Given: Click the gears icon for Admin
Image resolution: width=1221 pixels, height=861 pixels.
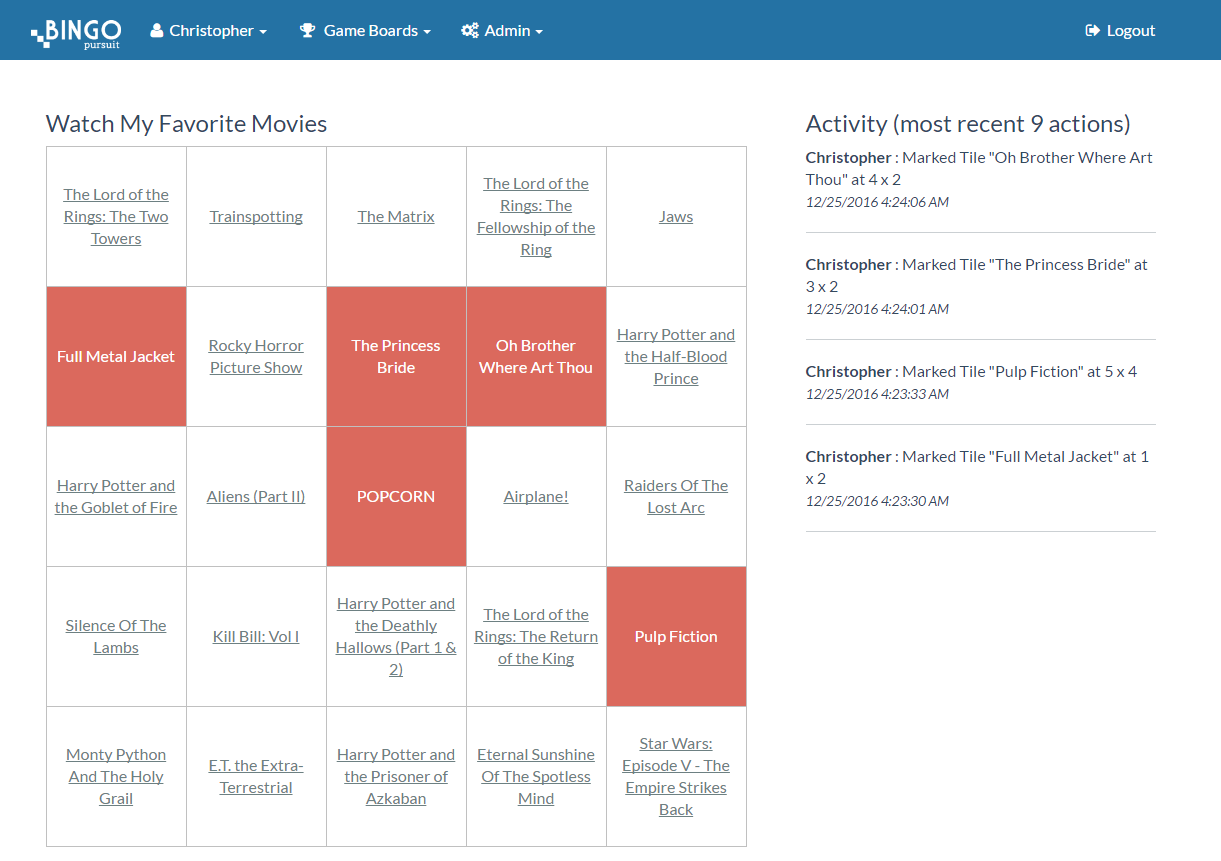Looking at the screenshot, I should point(469,31).
